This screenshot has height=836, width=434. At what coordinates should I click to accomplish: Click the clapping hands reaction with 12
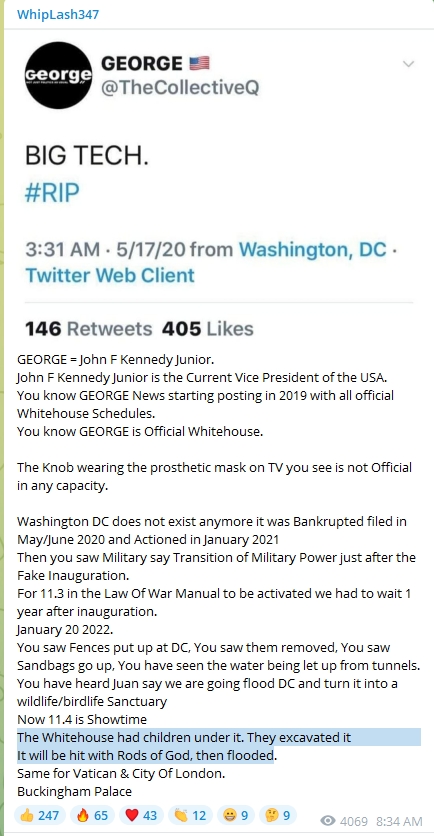point(190,815)
